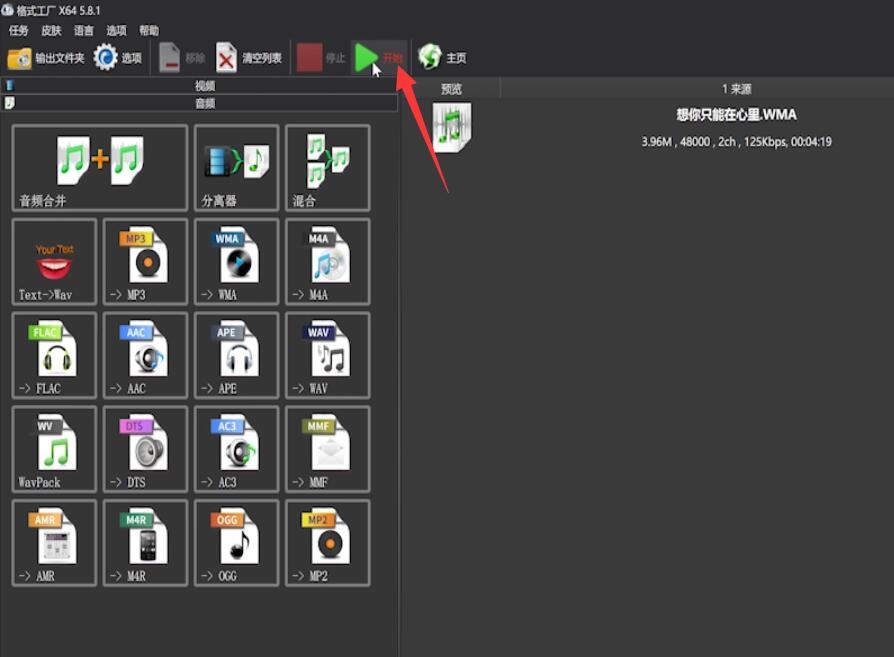Click the 移除 remove button
Screen dimensions: 894x657
[181, 58]
